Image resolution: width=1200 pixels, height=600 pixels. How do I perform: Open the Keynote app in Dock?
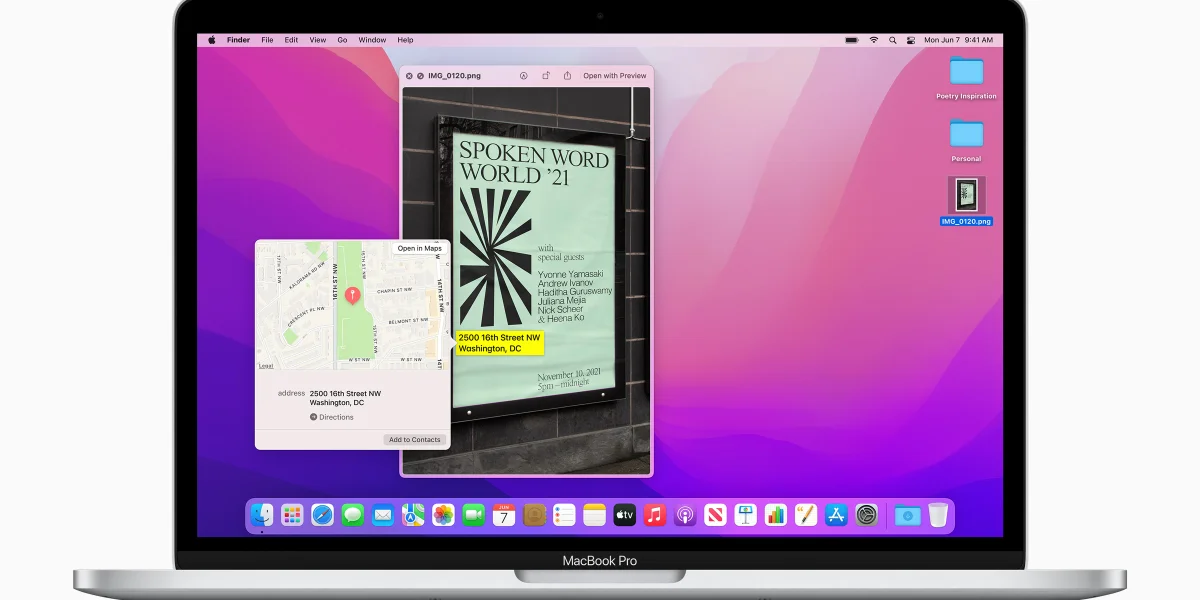click(x=746, y=515)
